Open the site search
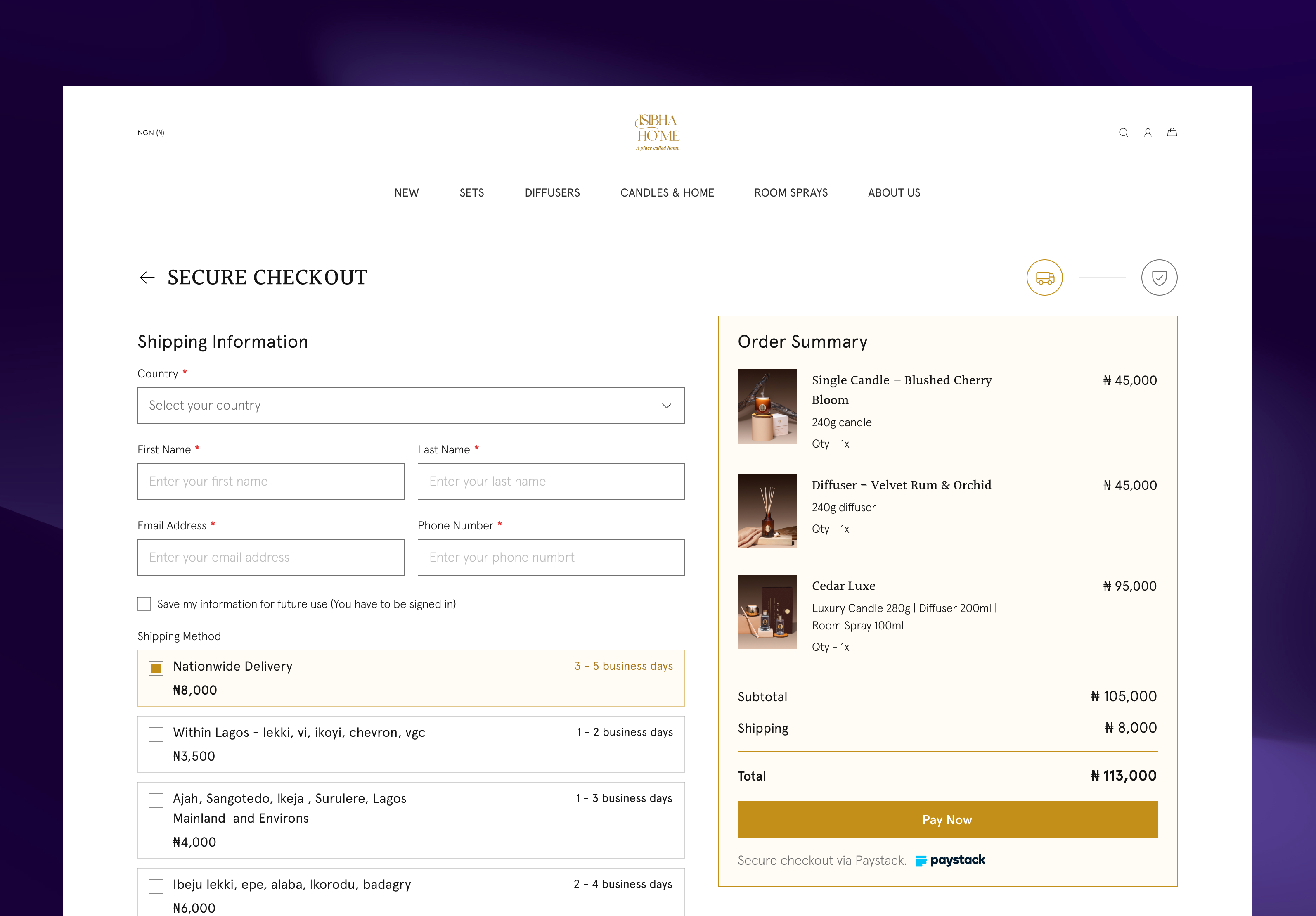Image resolution: width=1316 pixels, height=916 pixels. (1123, 133)
